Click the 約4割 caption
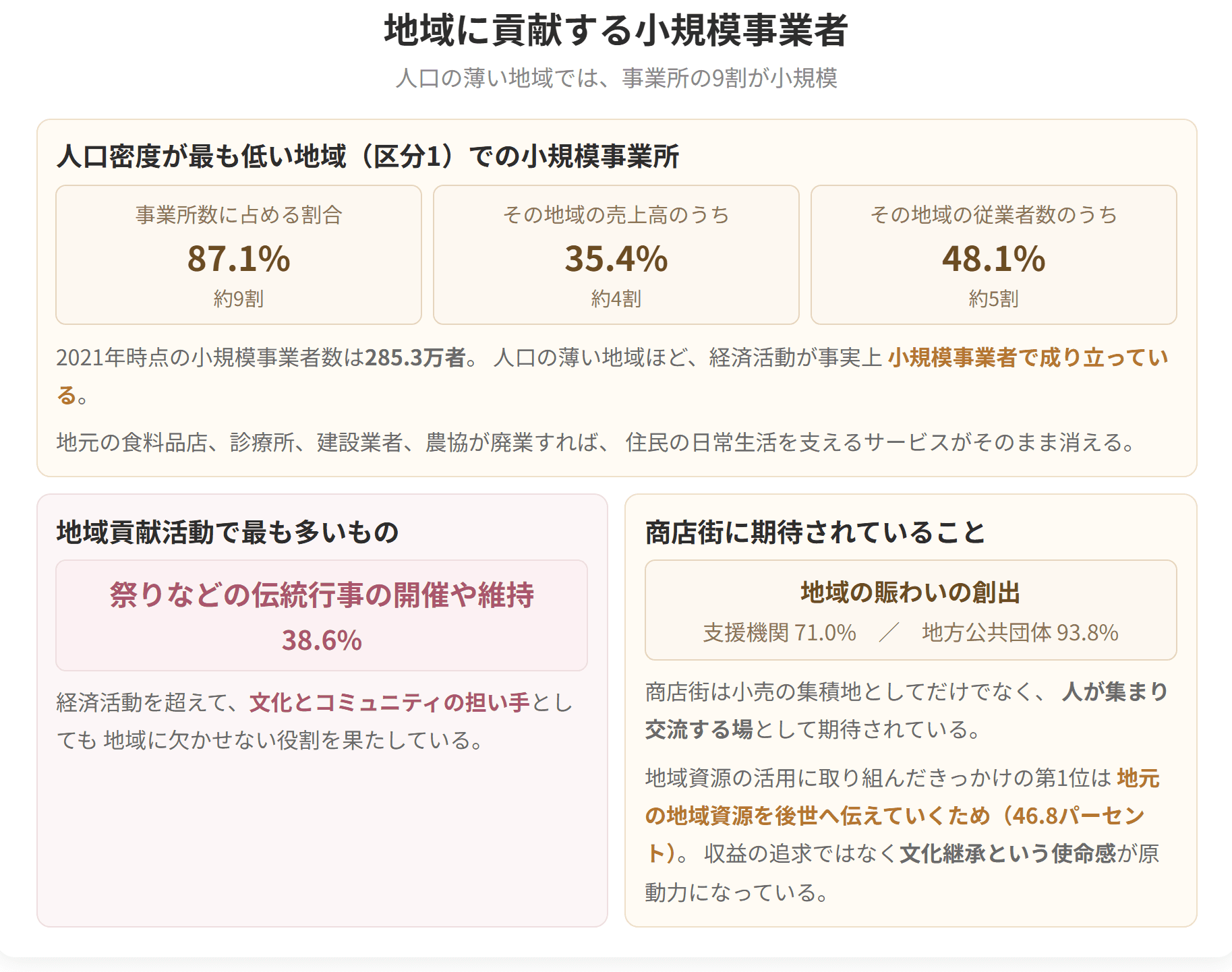Screen dimensions: 1232x972 point(616,299)
